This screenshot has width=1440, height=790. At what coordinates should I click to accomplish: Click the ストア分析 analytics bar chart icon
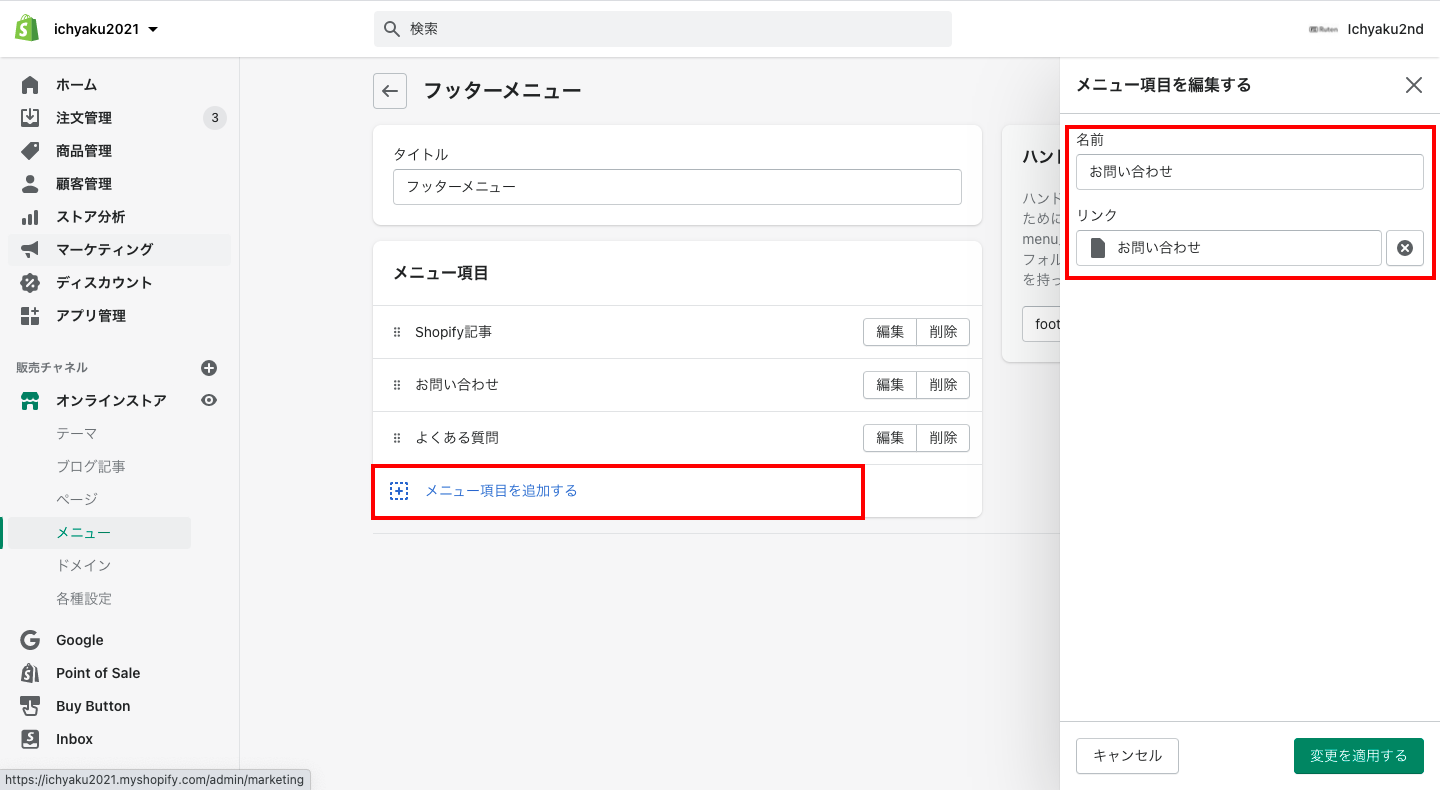(x=30, y=217)
